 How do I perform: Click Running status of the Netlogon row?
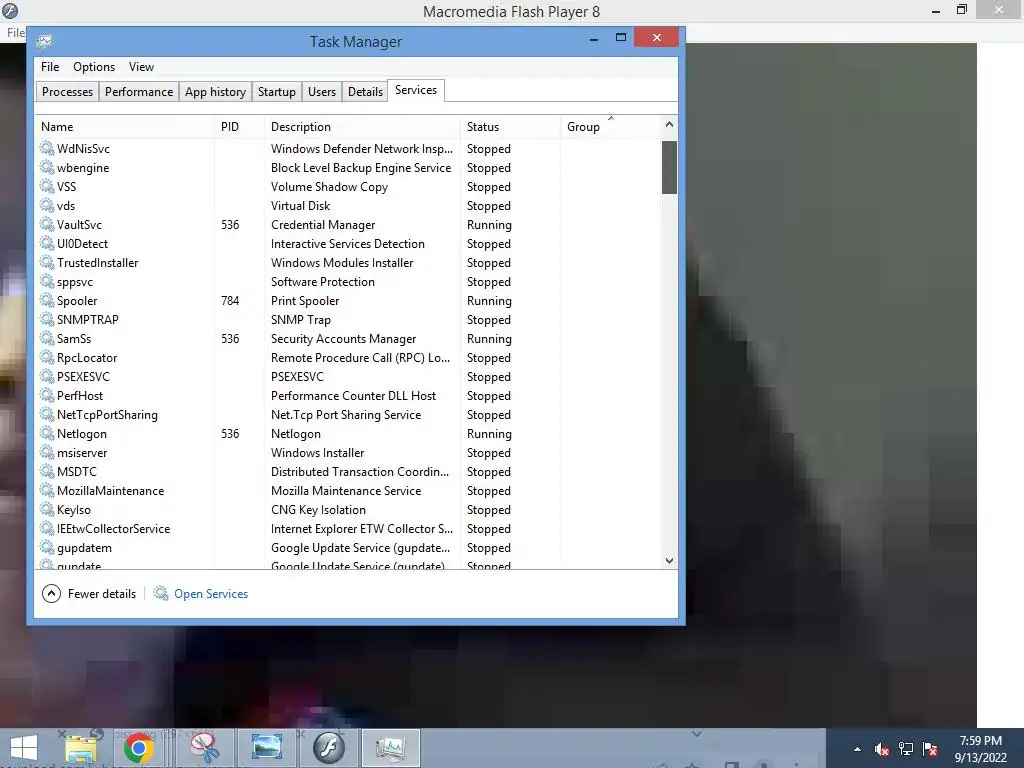click(x=489, y=434)
